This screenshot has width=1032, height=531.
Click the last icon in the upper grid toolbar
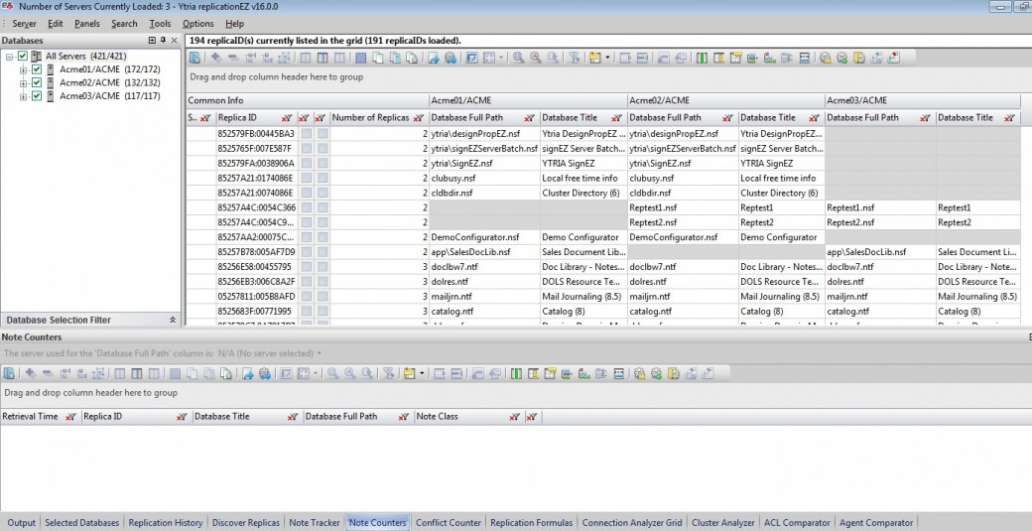point(894,57)
